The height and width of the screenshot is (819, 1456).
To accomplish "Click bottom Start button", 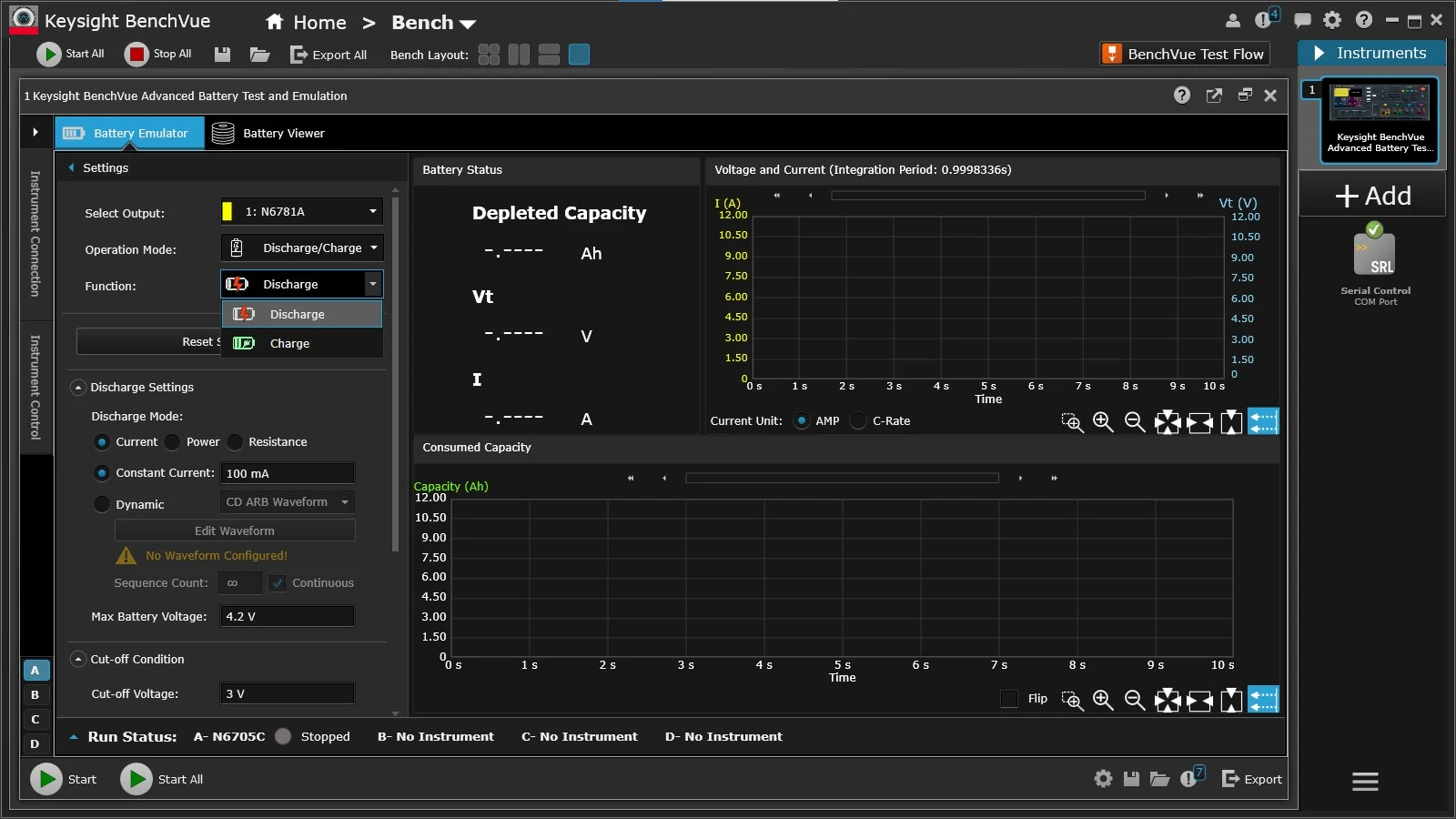I will click(x=65, y=779).
